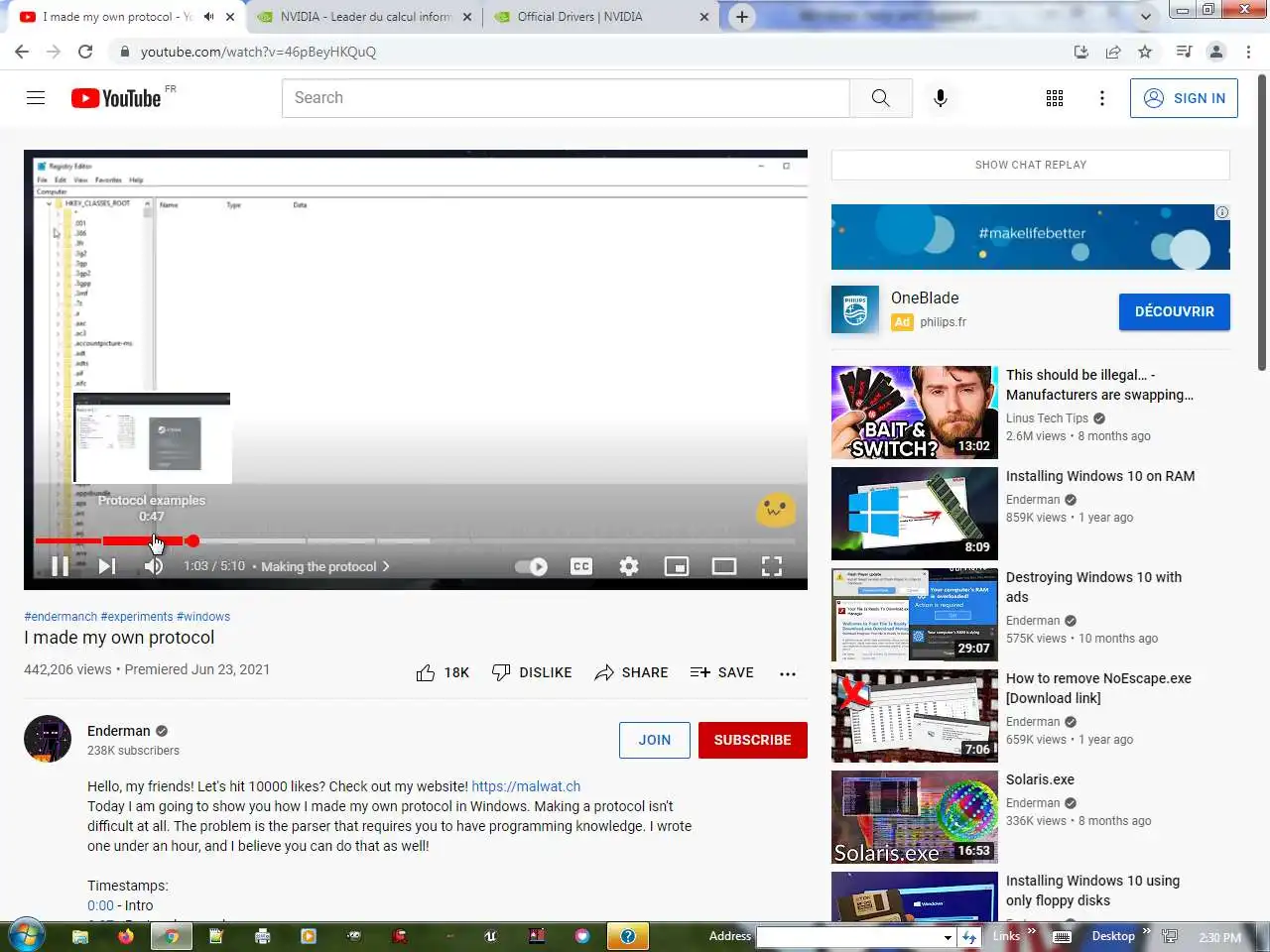The height and width of the screenshot is (952, 1270).
Task: Subscribe to Enderman channel
Action: click(753, 740)
